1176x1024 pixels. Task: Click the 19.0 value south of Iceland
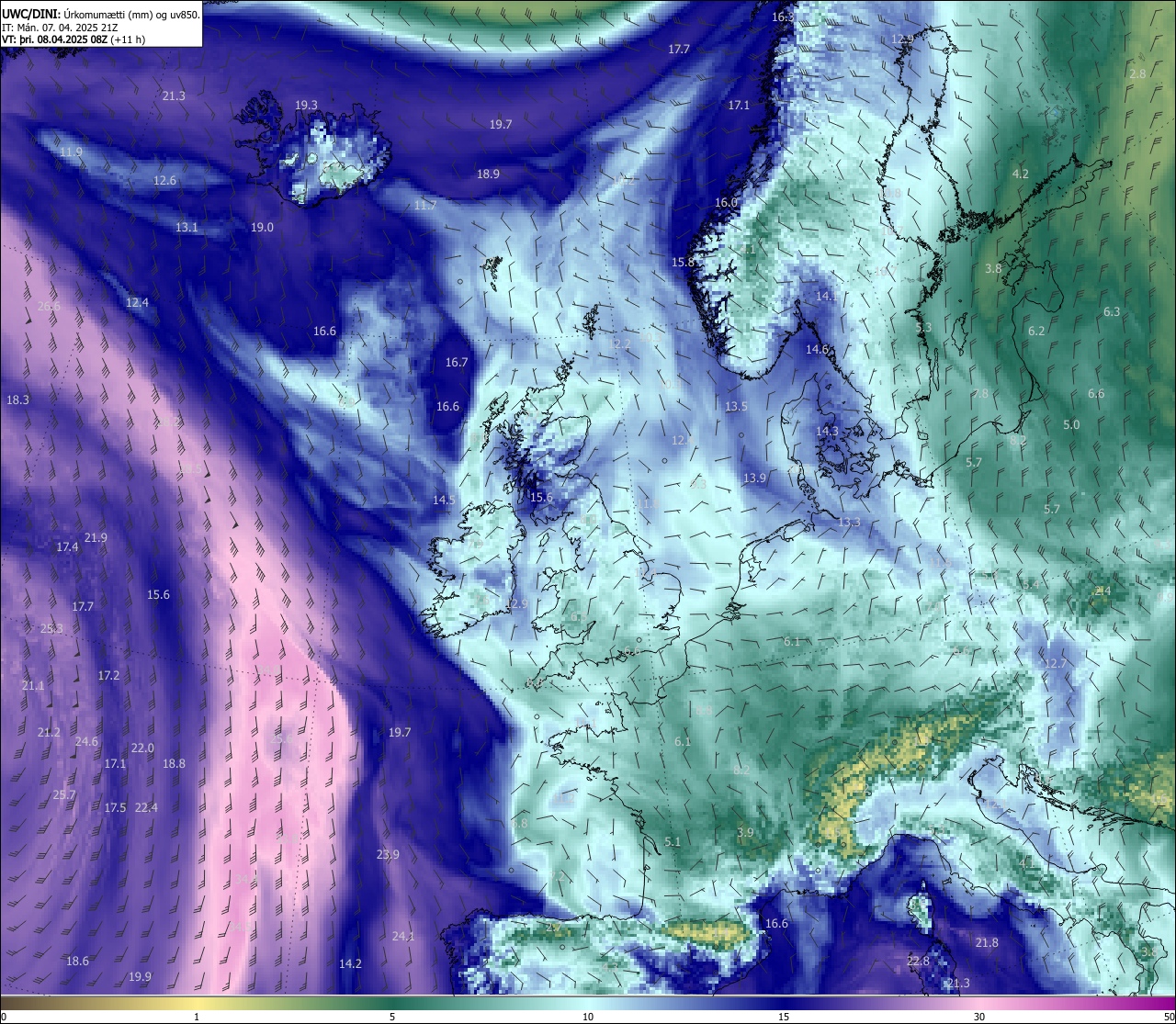(x=262, y=227)
